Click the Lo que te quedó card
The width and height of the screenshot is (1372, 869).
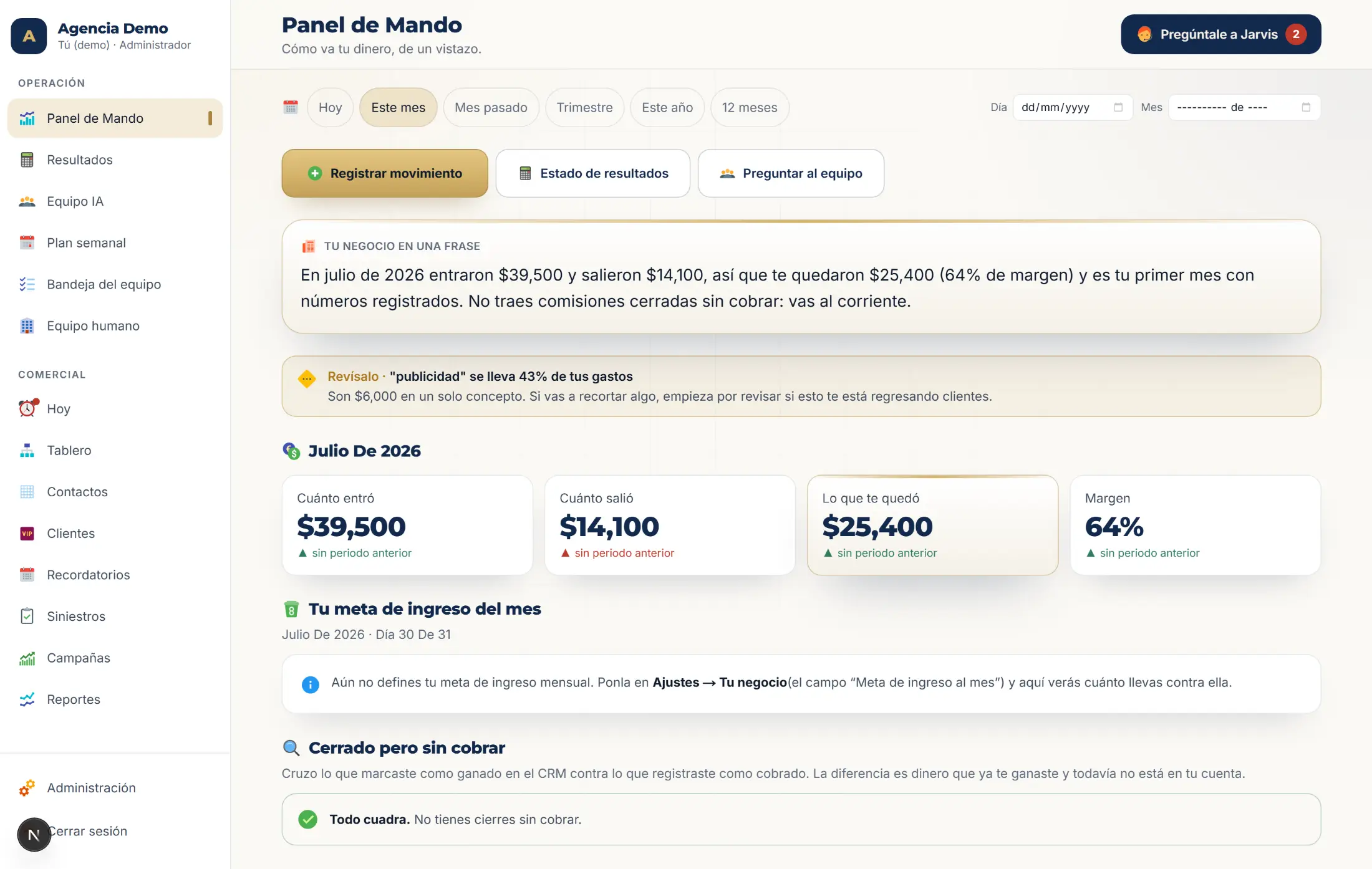(x=932, y=525)
